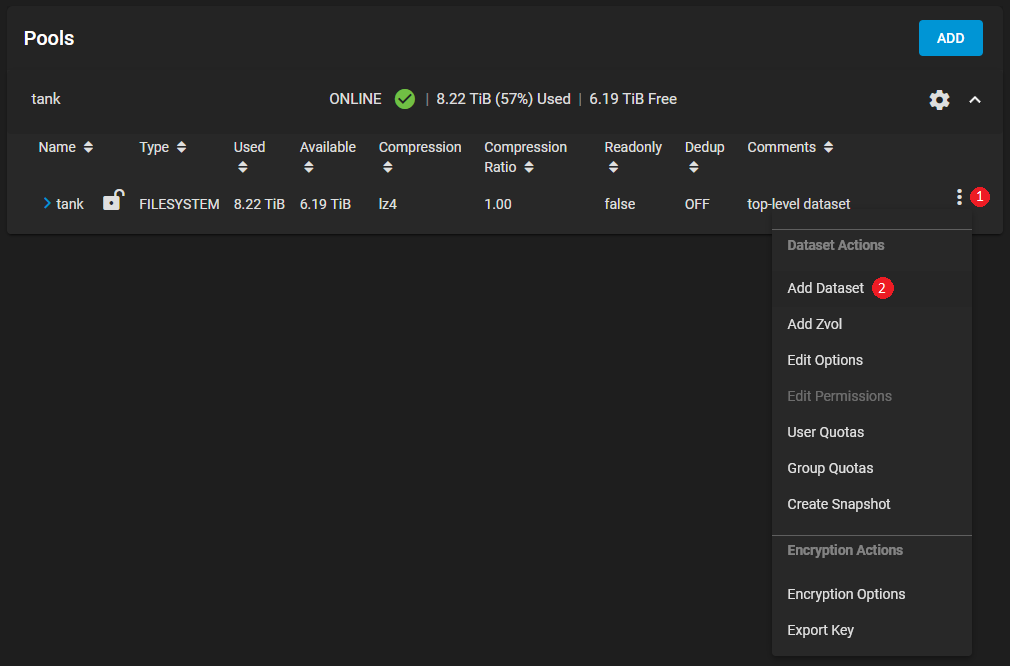Sort by Compression Ratio column

coord(529,167)
